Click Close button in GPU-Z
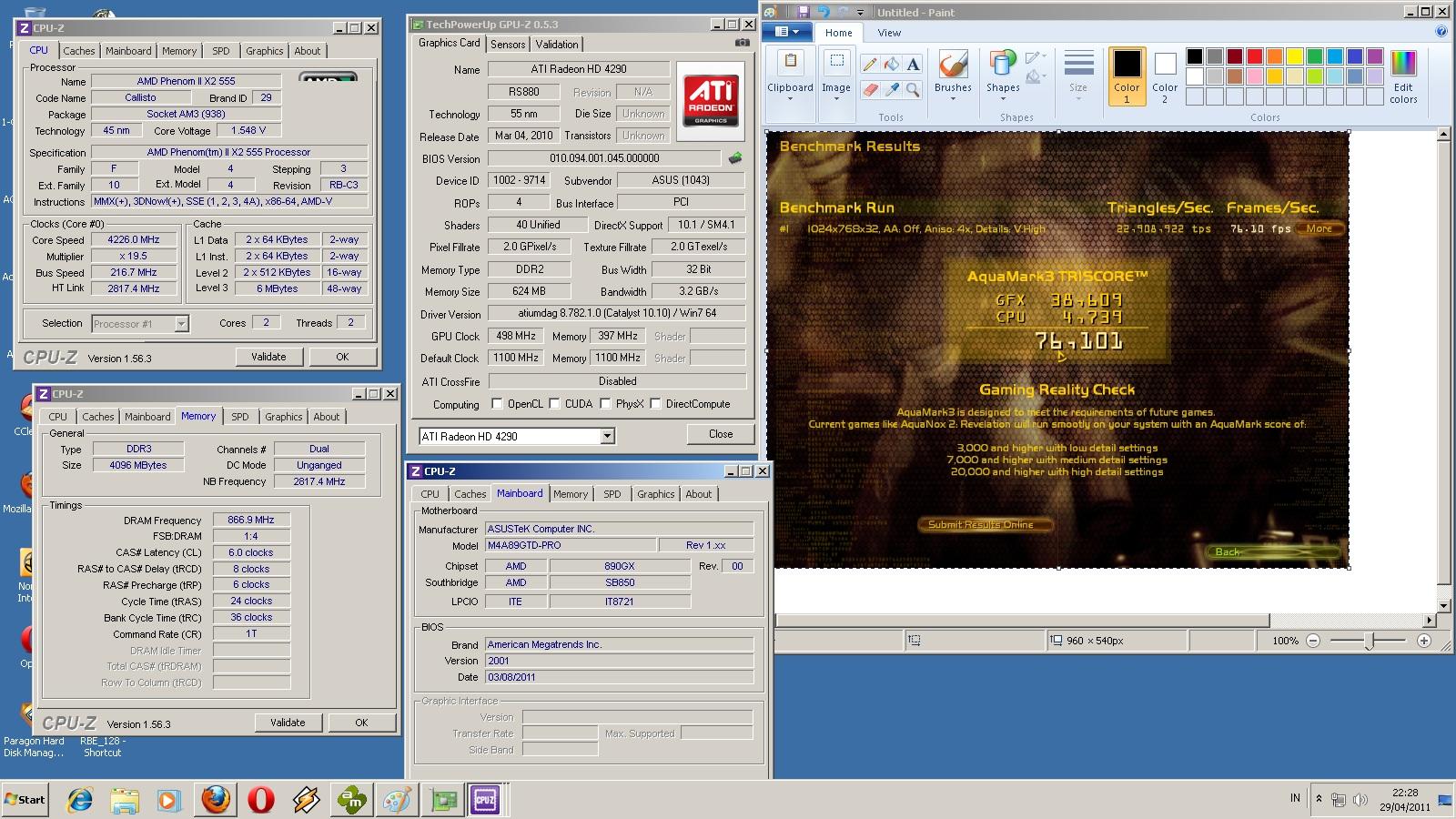 [x=721, y=434]
